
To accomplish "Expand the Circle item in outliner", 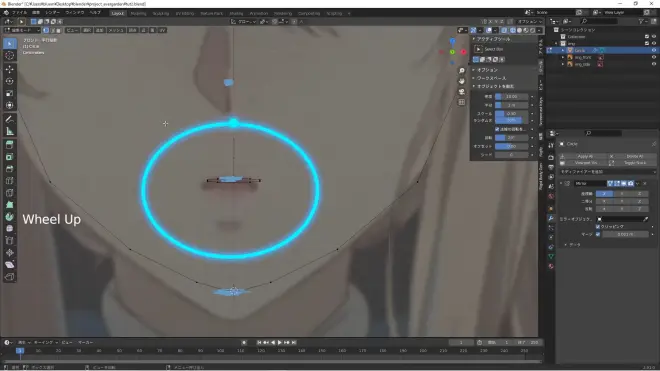I will (x=563, y=50).
